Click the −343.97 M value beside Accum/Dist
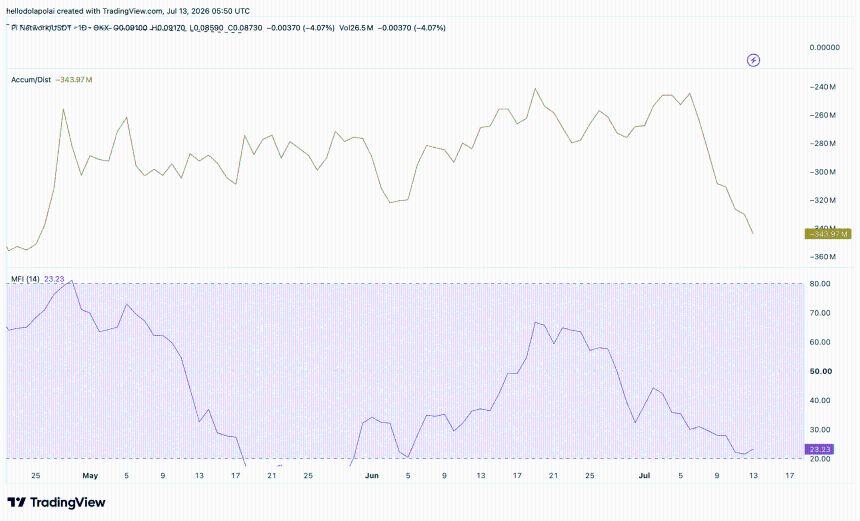 (73, 80)
